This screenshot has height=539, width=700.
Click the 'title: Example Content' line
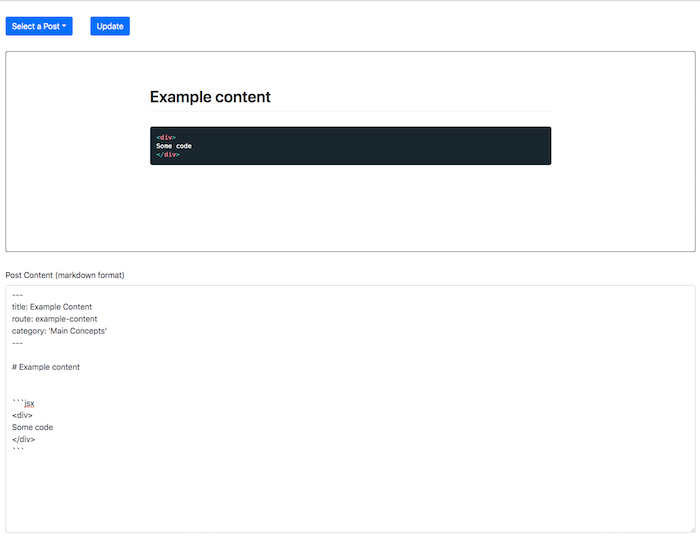point(52,307)
